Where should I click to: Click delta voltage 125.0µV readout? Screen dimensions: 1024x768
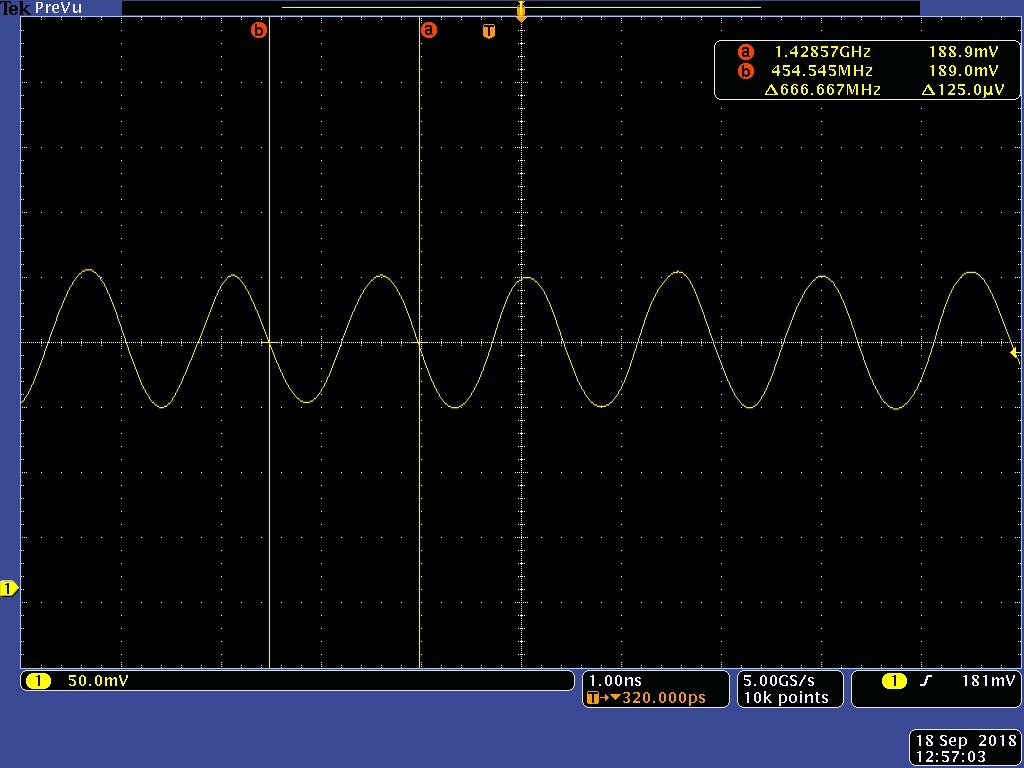963,90
